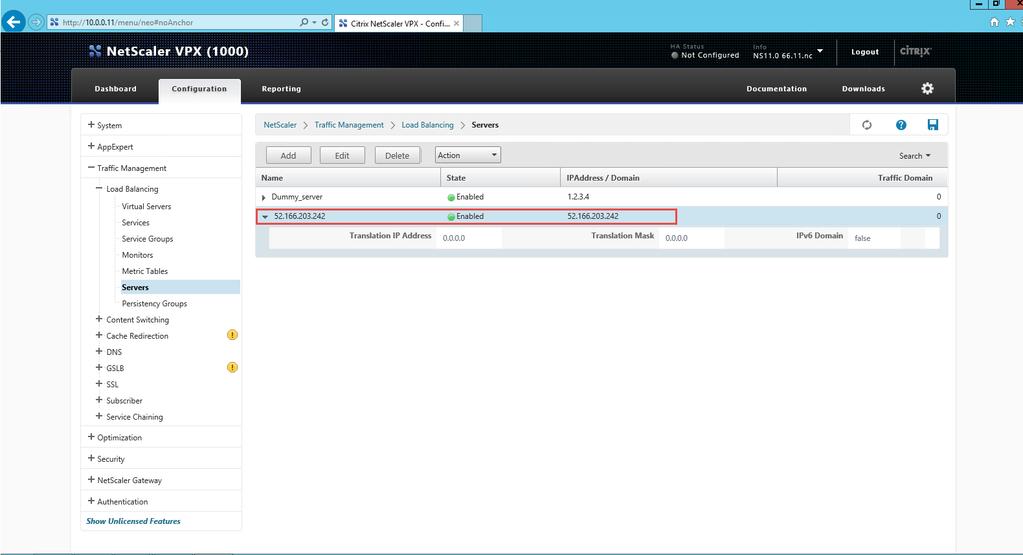Reload page via address bar refresh icon

point(324,22)
